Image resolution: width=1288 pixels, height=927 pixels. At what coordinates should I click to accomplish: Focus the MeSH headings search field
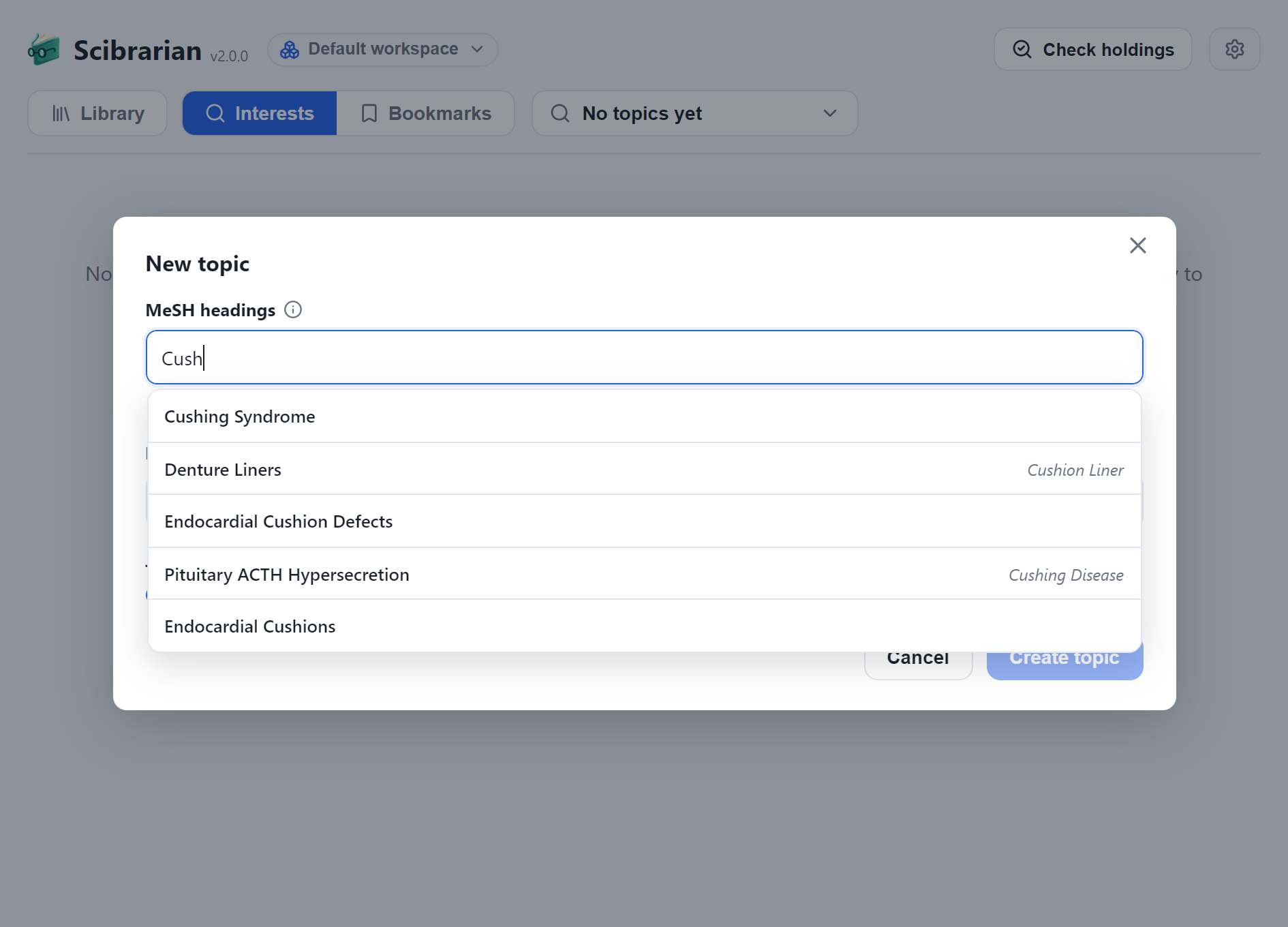click(644, 358)
